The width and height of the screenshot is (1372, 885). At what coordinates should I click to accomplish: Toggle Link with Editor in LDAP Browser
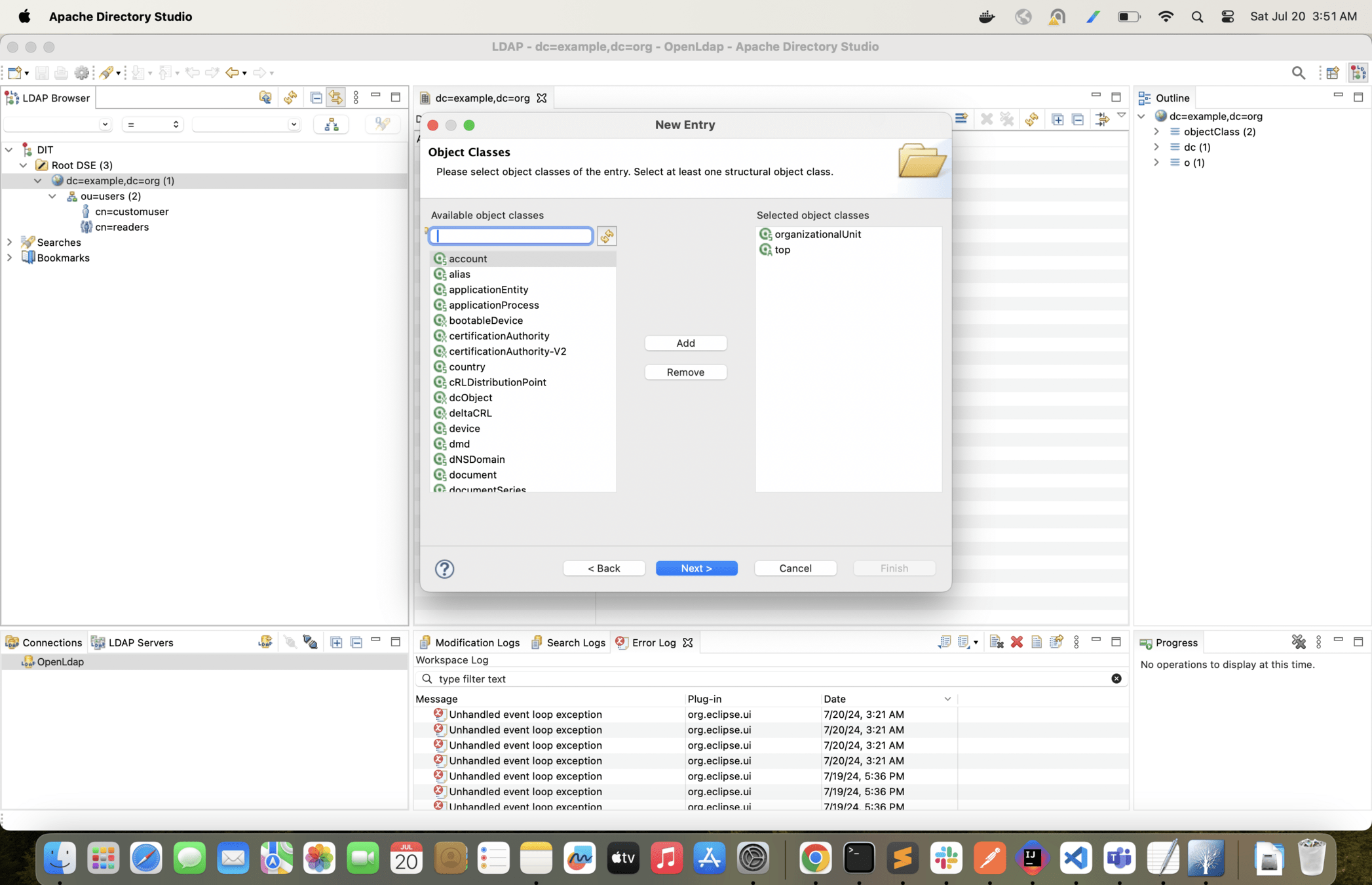point(335,98)
